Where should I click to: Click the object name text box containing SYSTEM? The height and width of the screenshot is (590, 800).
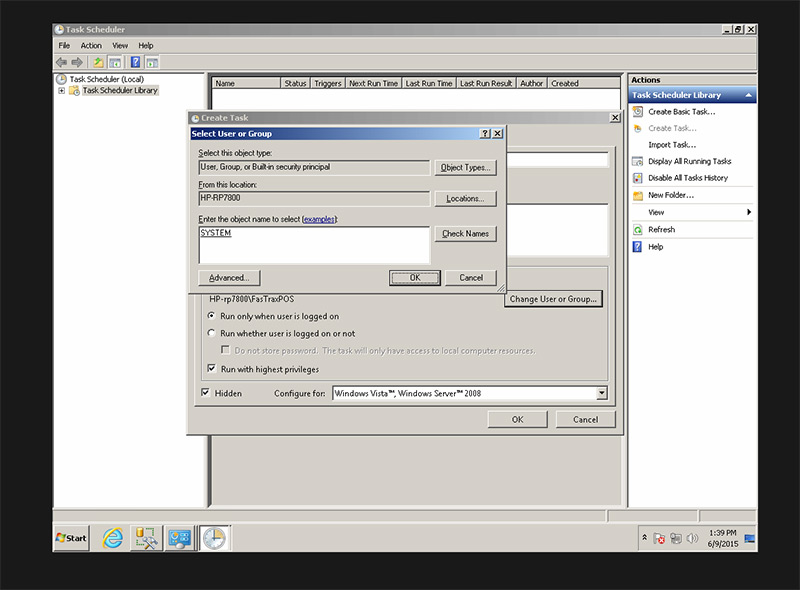coord(314,245)
